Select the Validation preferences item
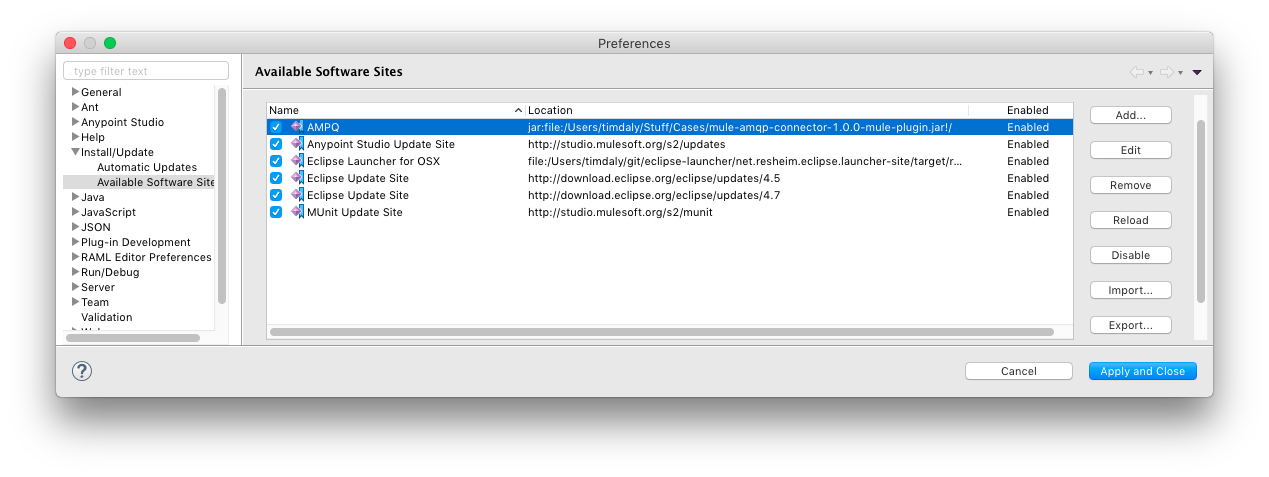Viewport: 1269px width, 477px height. [x=106, y=317]
